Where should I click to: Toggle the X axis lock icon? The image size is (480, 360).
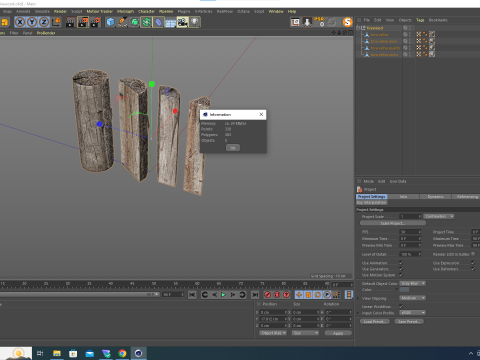point(20,22)
